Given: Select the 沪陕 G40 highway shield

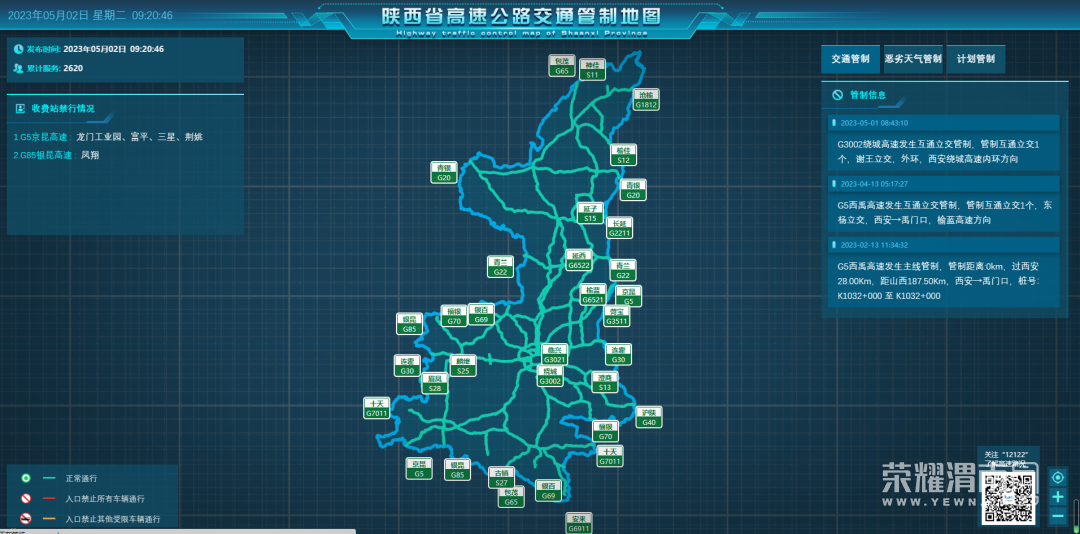Looking at the screenshot, I should coord(648,417).
